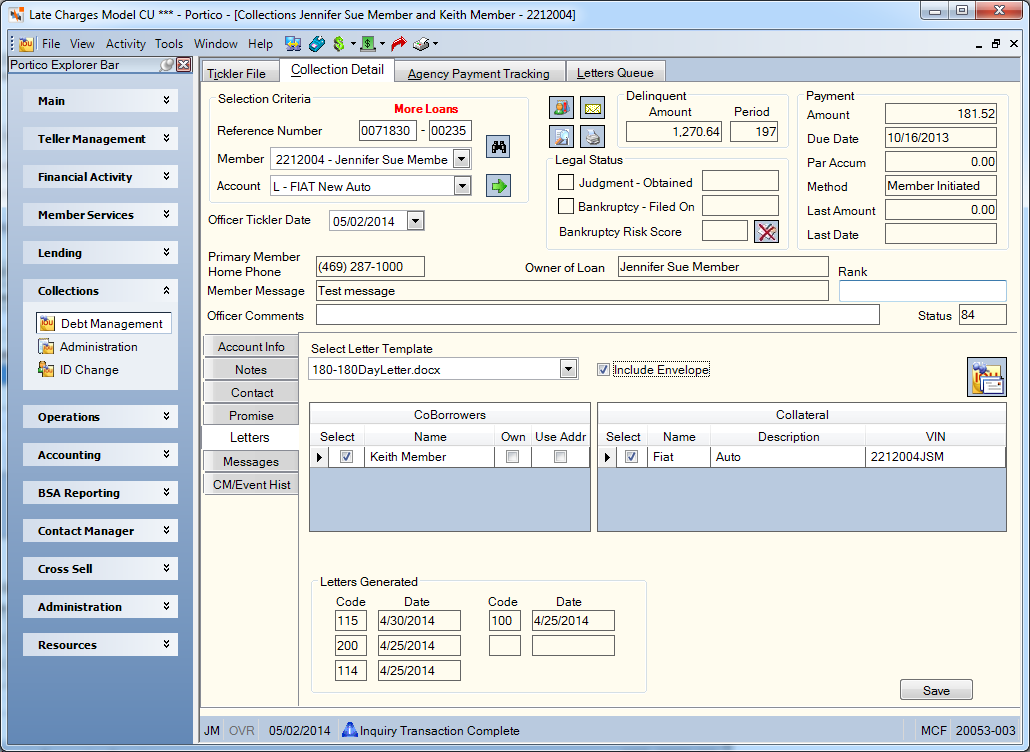This screenshot has width=1030, height=752.
Task: Click the red arrow toolbar icon
Action: (398, 44)
